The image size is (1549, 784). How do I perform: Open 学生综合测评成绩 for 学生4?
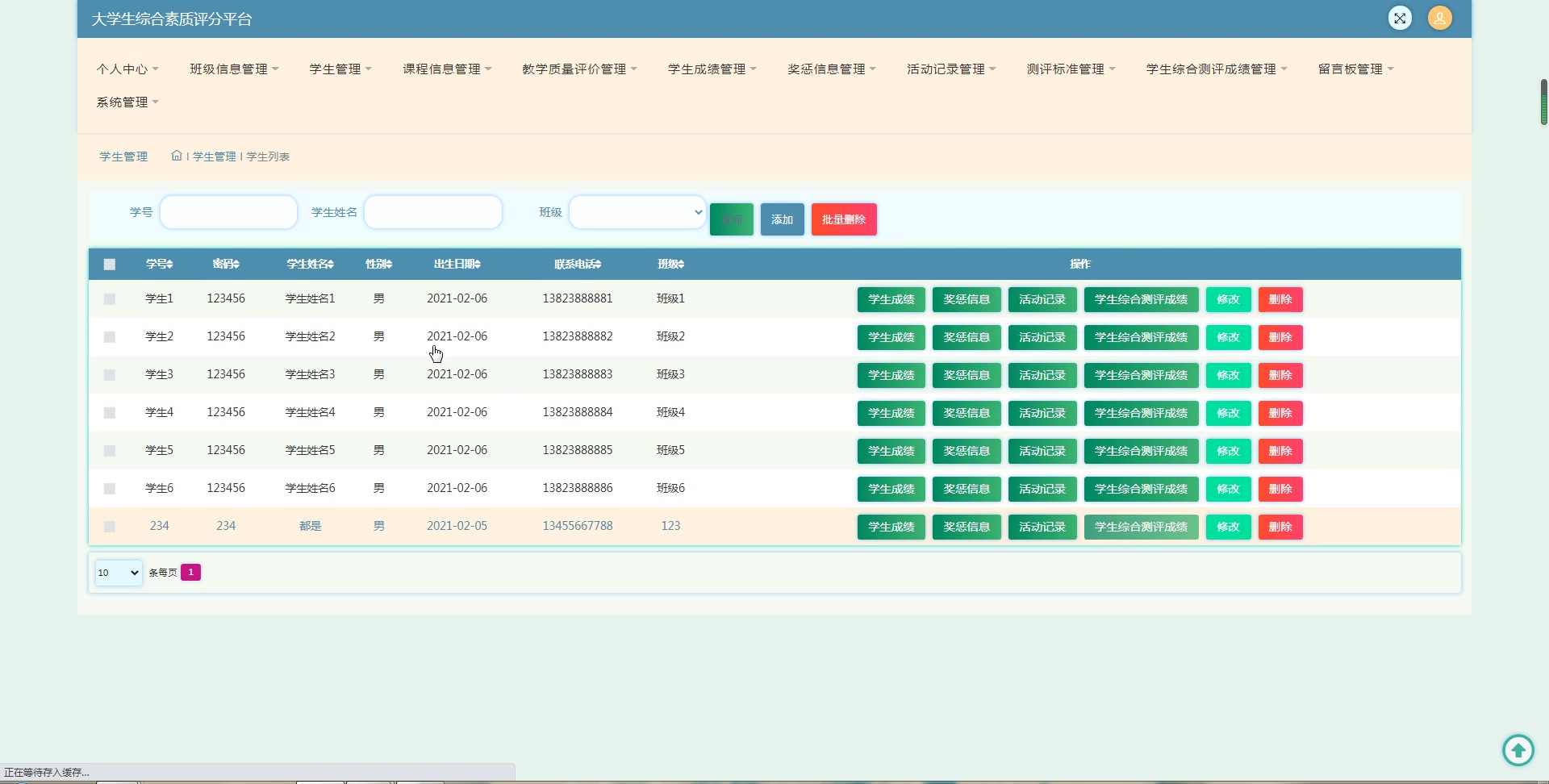coord(1142,413)
